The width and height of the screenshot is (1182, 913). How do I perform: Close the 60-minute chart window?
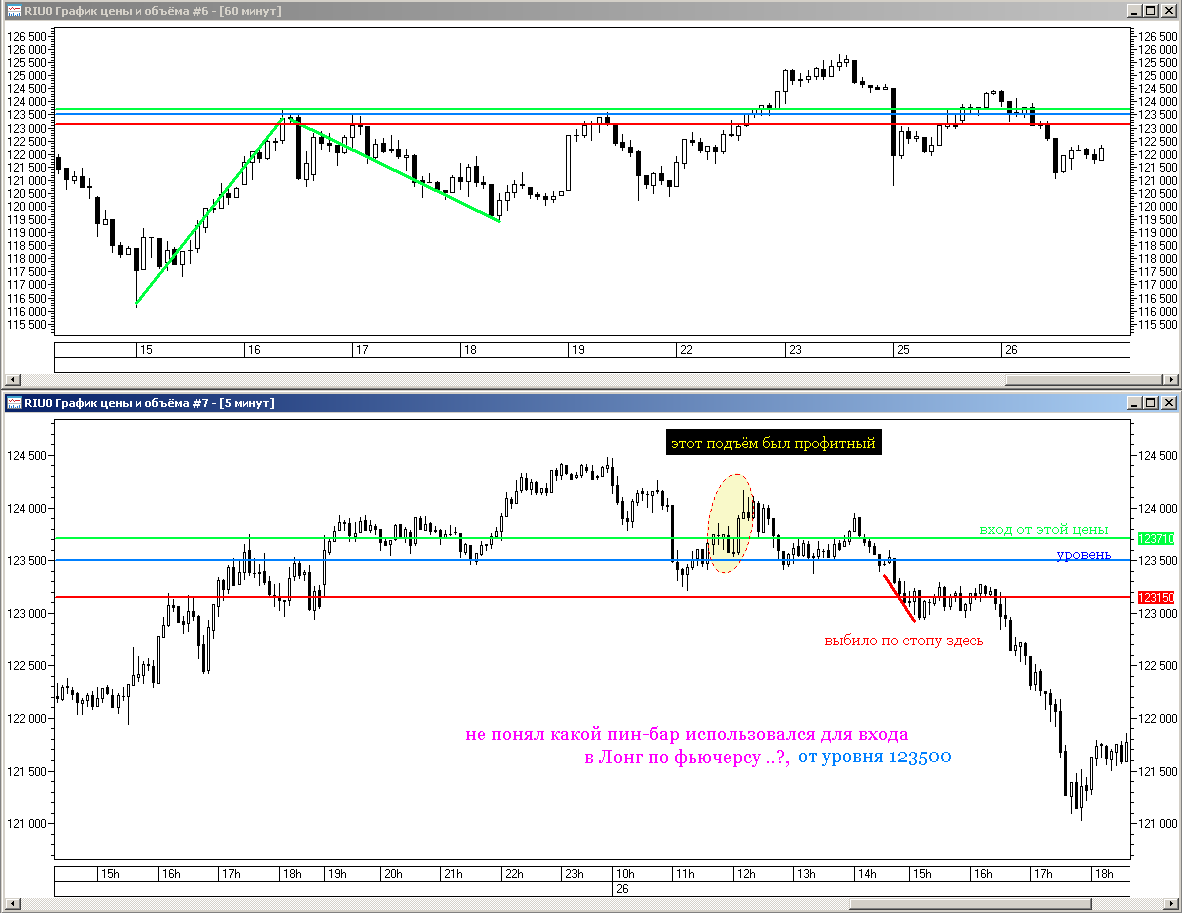coord(1168,11)
